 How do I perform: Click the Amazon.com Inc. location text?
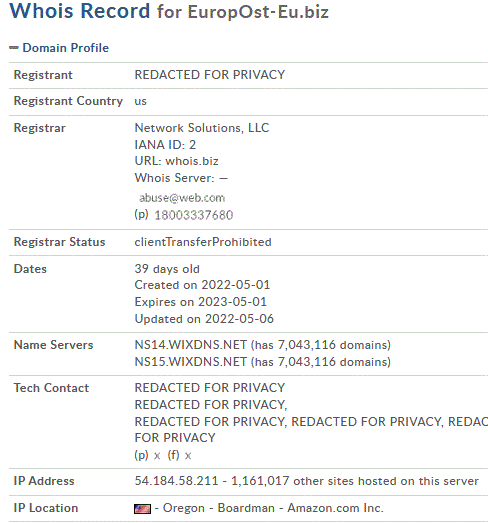[x=336, y=508]
